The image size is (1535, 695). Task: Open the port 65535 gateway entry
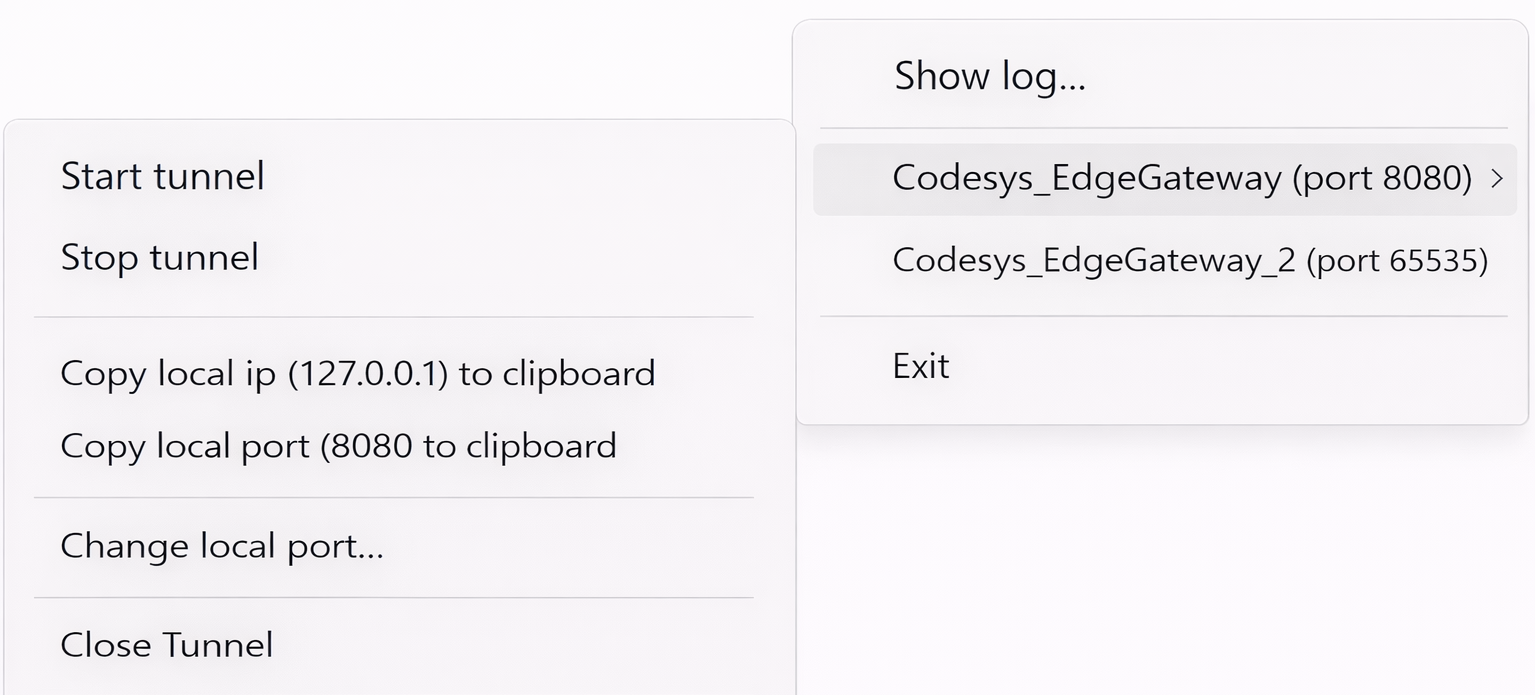click(1189, 261)
